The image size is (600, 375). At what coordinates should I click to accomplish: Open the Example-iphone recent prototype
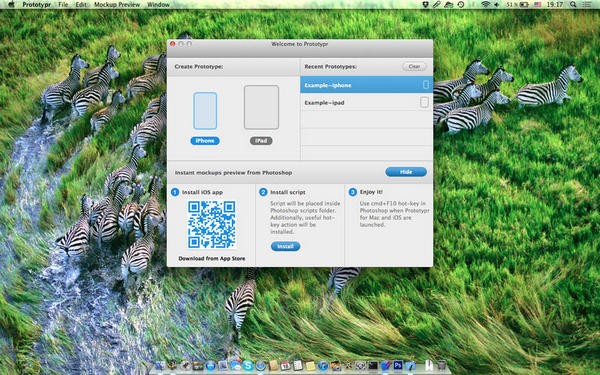pos(367,85)
